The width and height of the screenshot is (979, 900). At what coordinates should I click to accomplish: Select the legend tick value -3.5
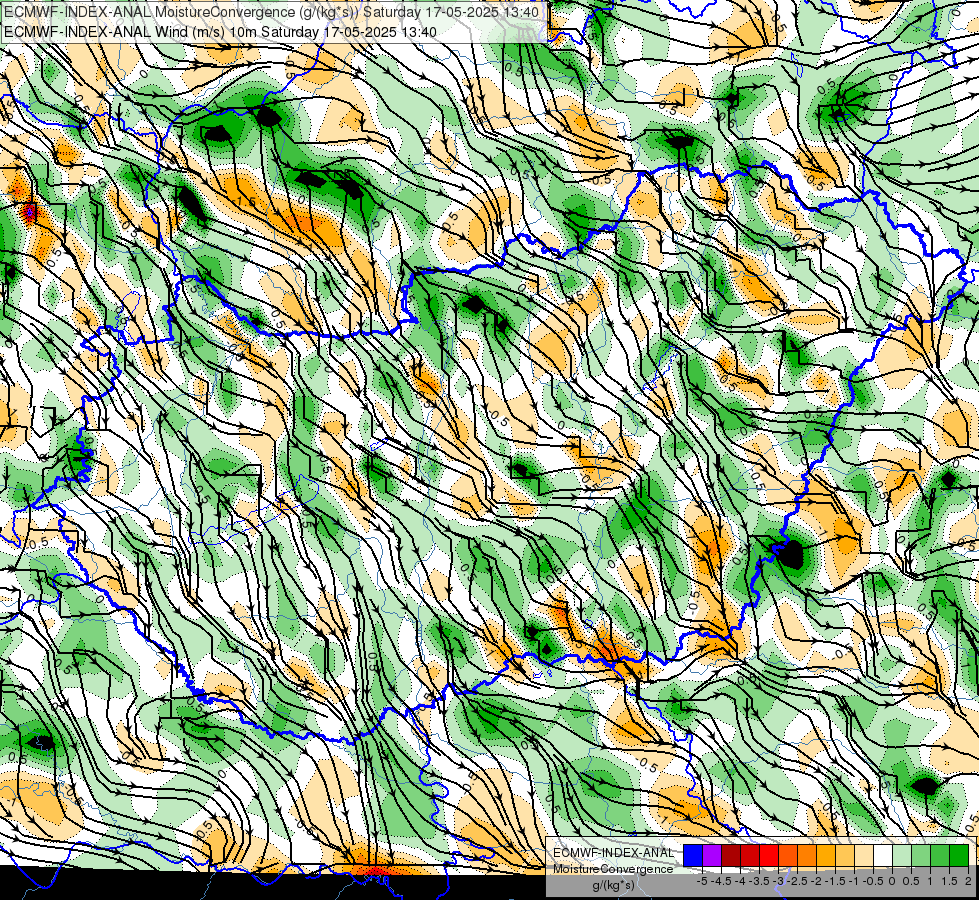pyautogui.click(x=759, y=881)
